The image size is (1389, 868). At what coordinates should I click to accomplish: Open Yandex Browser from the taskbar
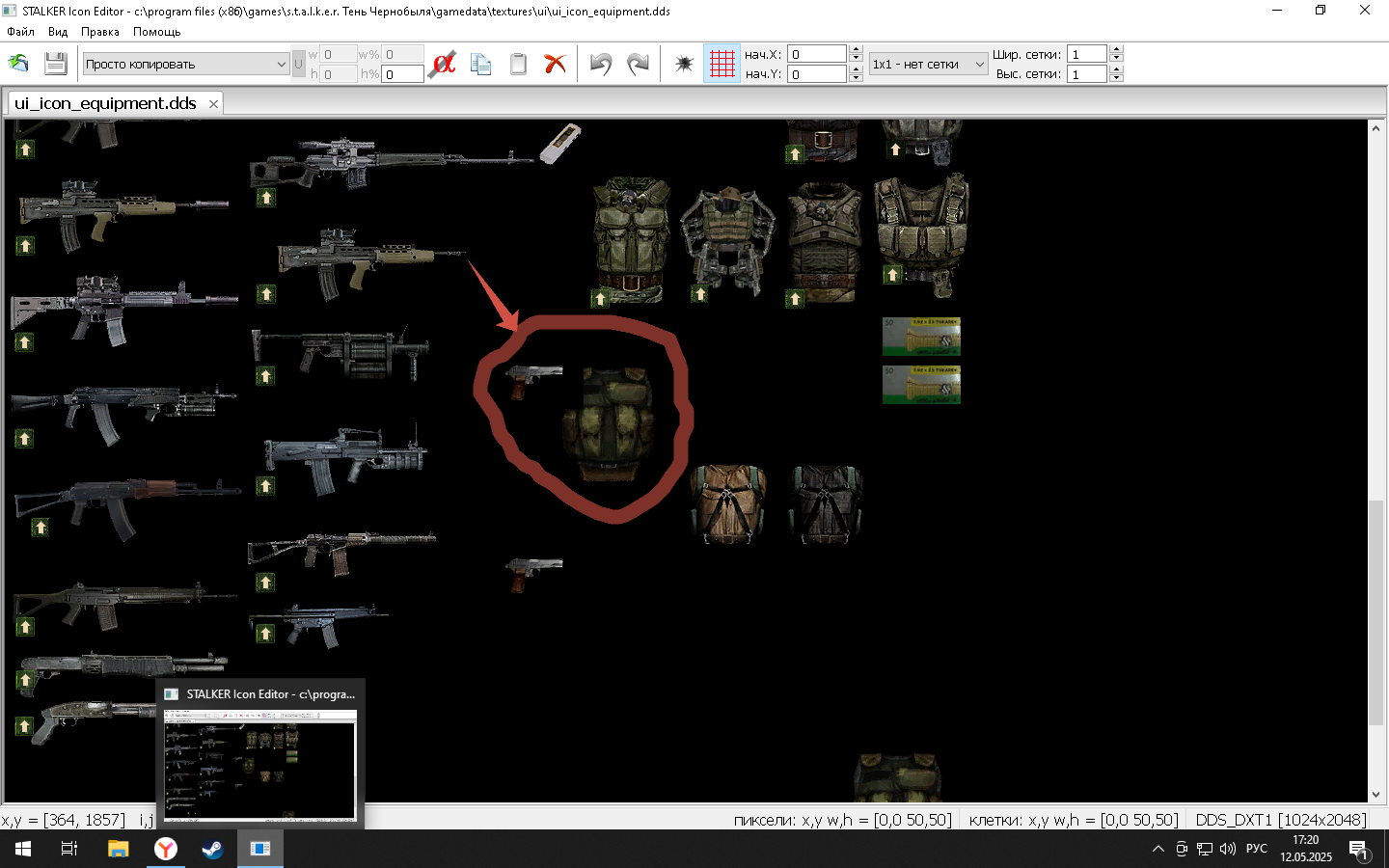point(166,849)
